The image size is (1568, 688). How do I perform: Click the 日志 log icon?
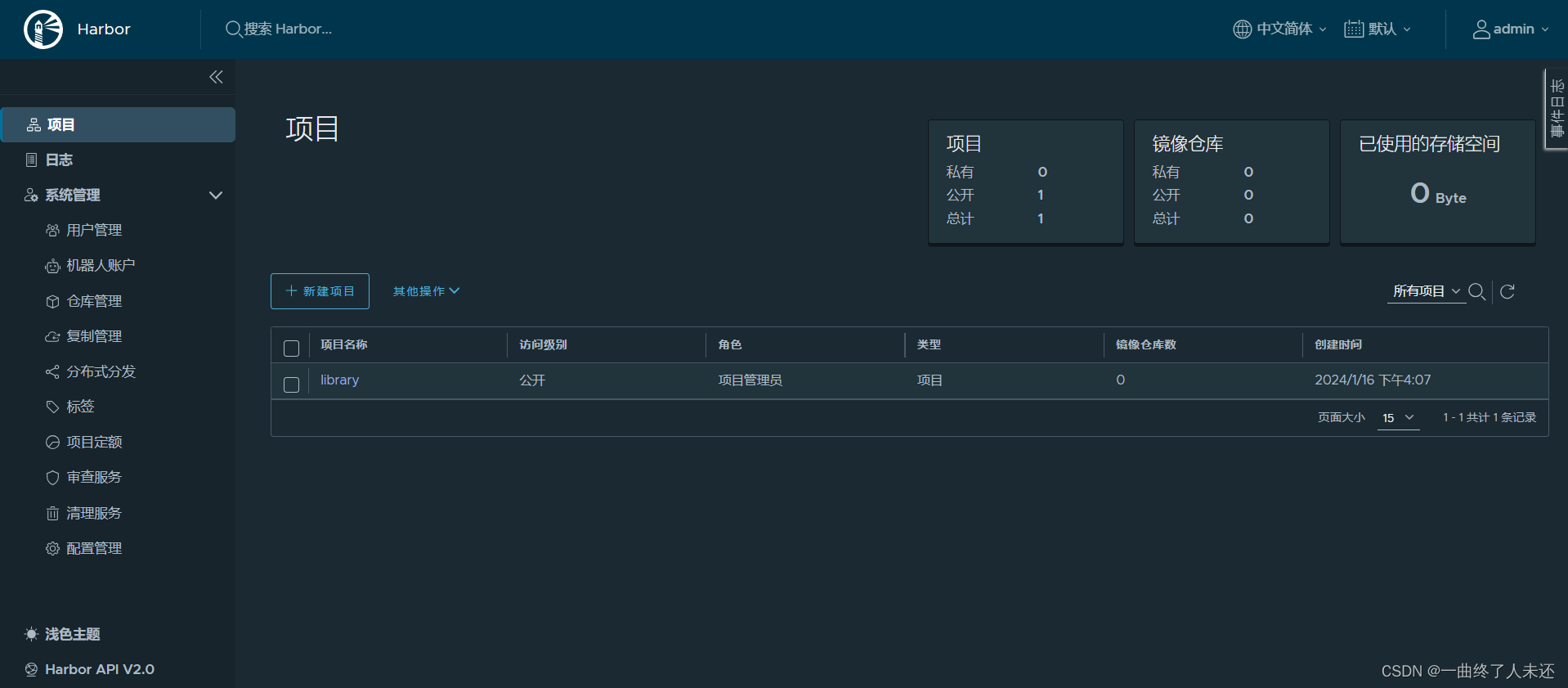pos(31,160)
